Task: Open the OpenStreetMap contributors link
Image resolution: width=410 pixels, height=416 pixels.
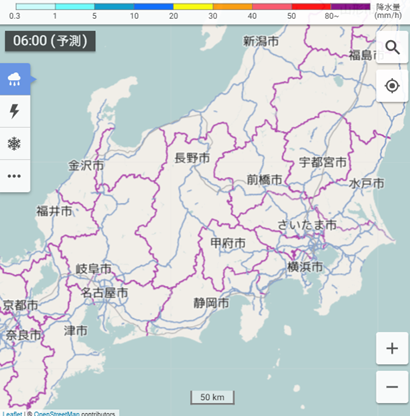Action: point(56,414)
